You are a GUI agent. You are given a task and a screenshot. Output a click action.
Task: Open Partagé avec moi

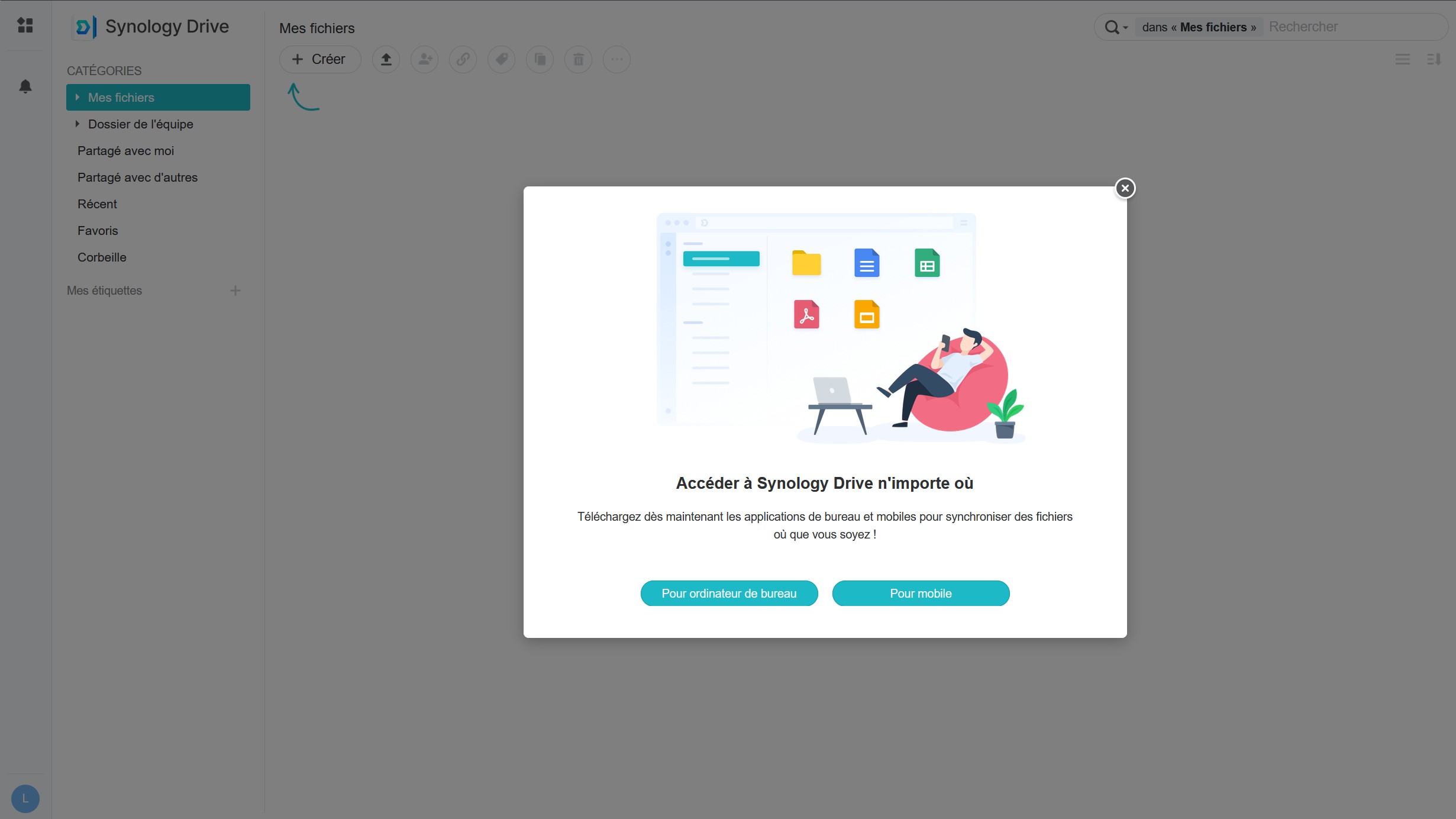[x=158, y=150]
